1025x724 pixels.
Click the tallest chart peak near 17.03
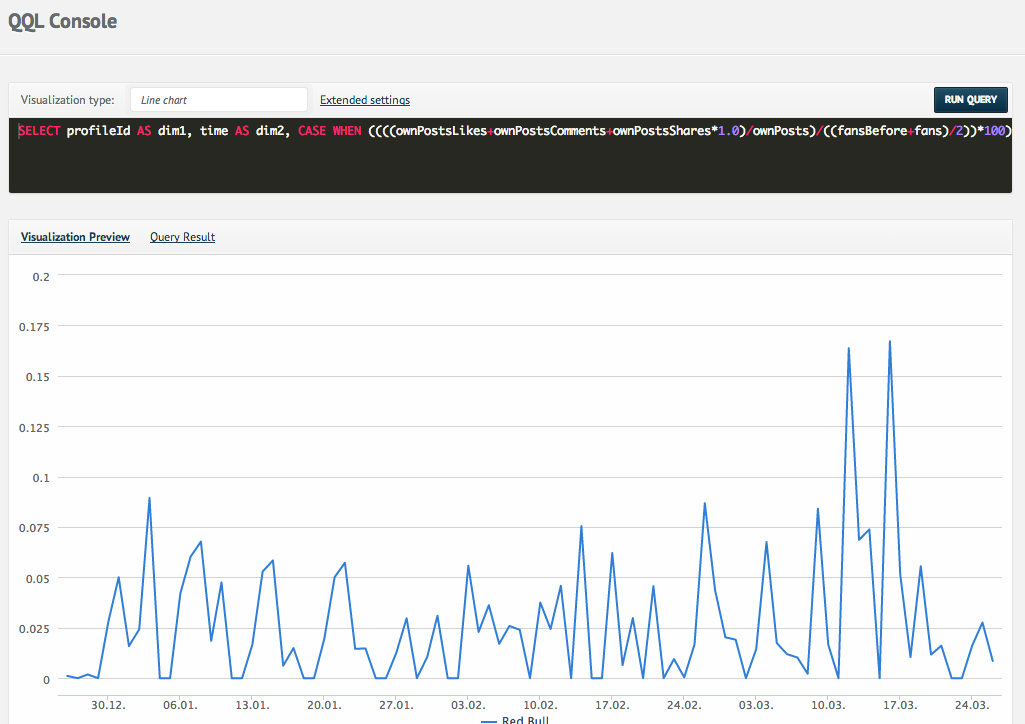[x=890, y=342]
